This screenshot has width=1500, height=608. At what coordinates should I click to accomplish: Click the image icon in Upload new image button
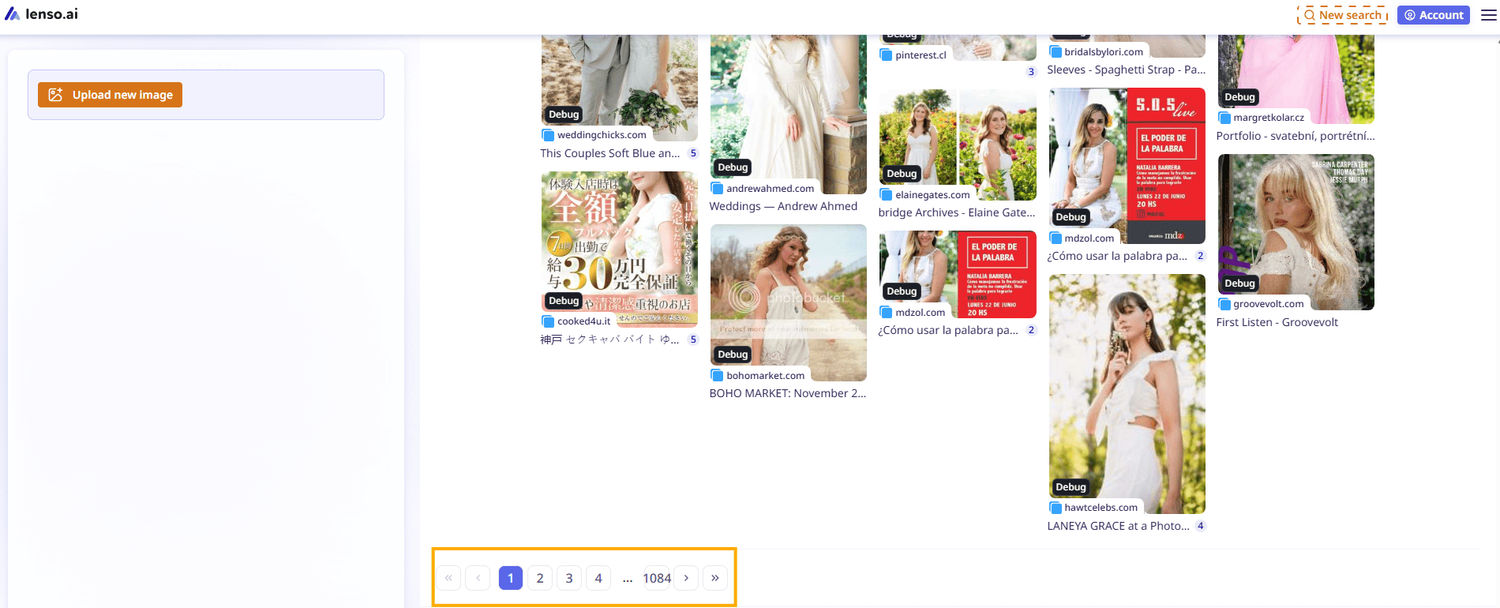(56, 94)
